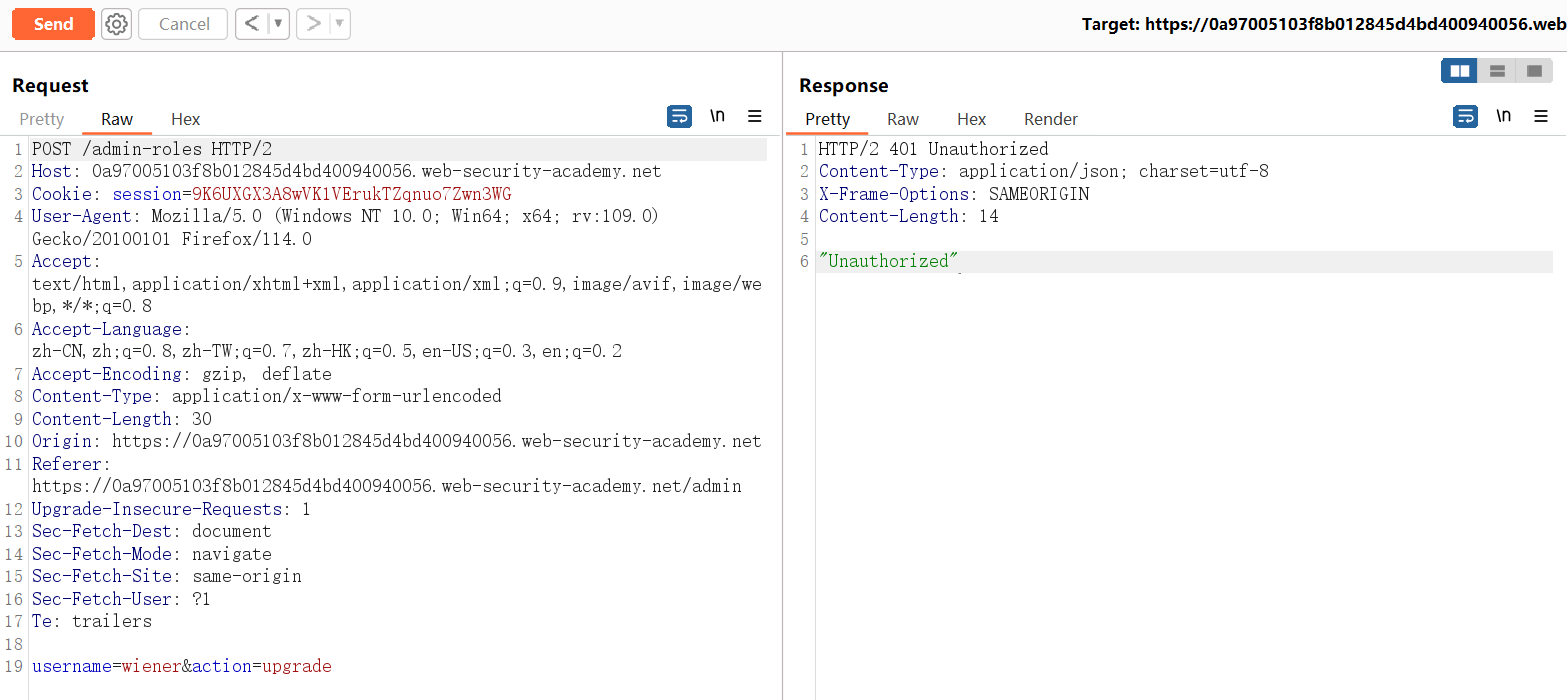Select the Request Pretty tab
This screenshot has height=700, width=1567.
pos(42,119)
